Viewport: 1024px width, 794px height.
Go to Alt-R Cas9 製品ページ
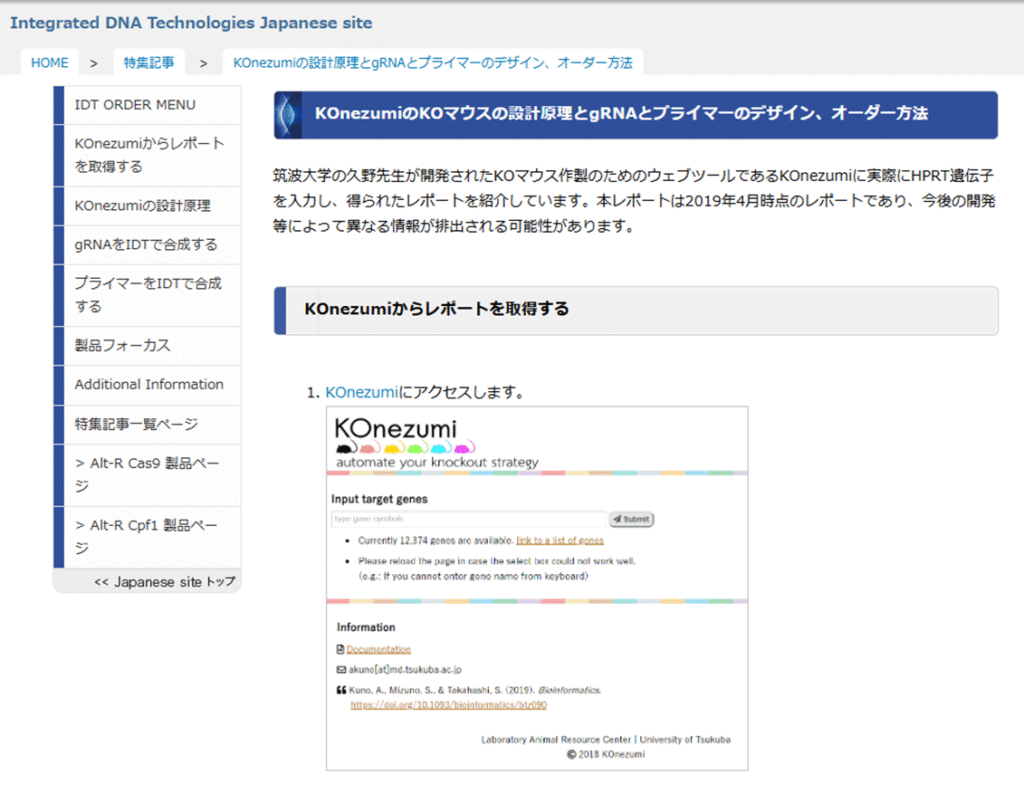[x=146, y=475]
